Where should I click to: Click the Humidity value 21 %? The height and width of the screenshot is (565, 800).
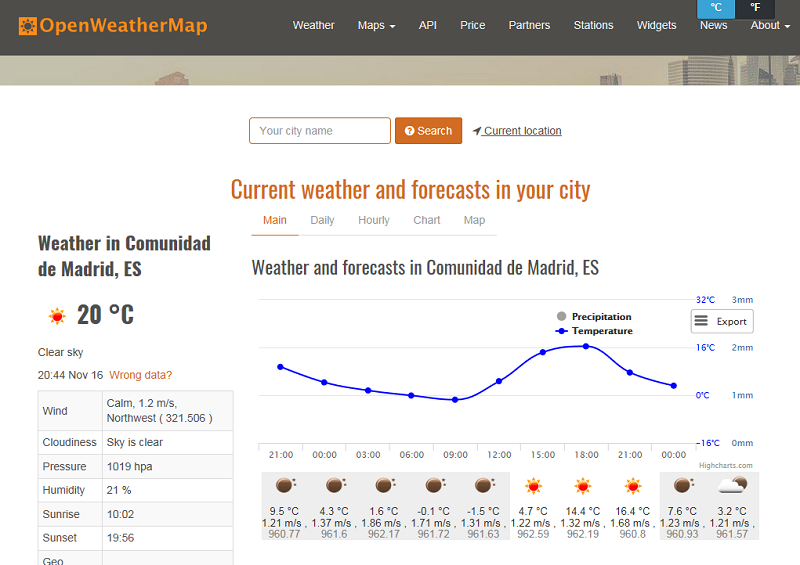tap(119, 490)
